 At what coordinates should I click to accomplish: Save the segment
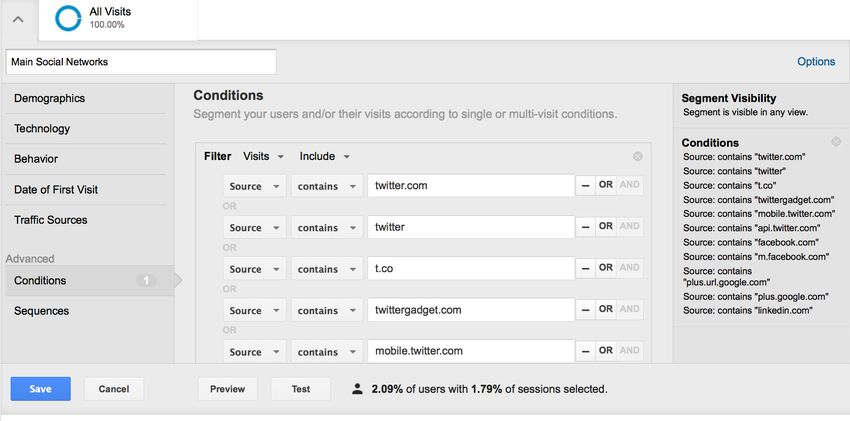41,388
